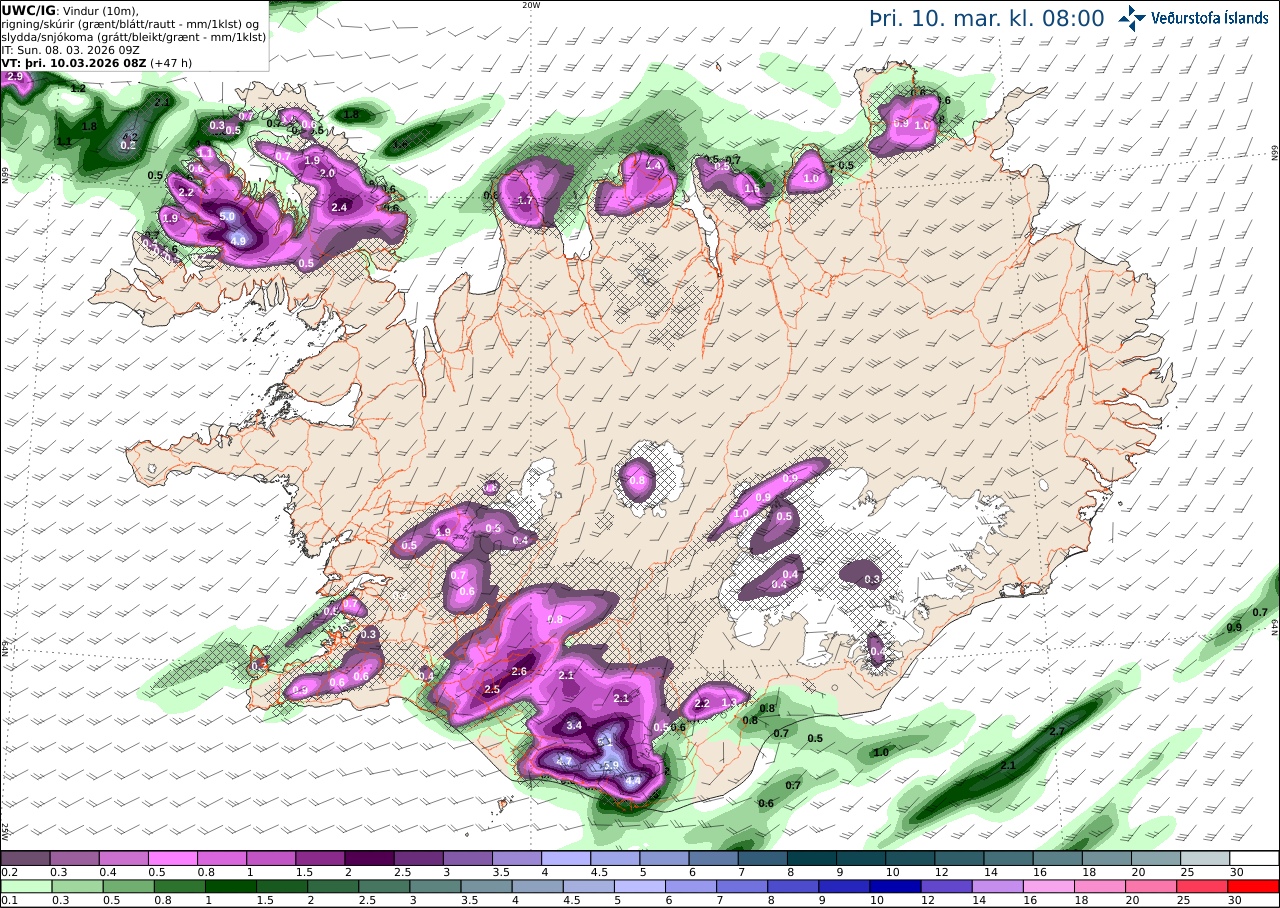This screenshot has width=1280, height=908.
Task: Click the '0.2' label in snow legend
Action: pos(10,872)
